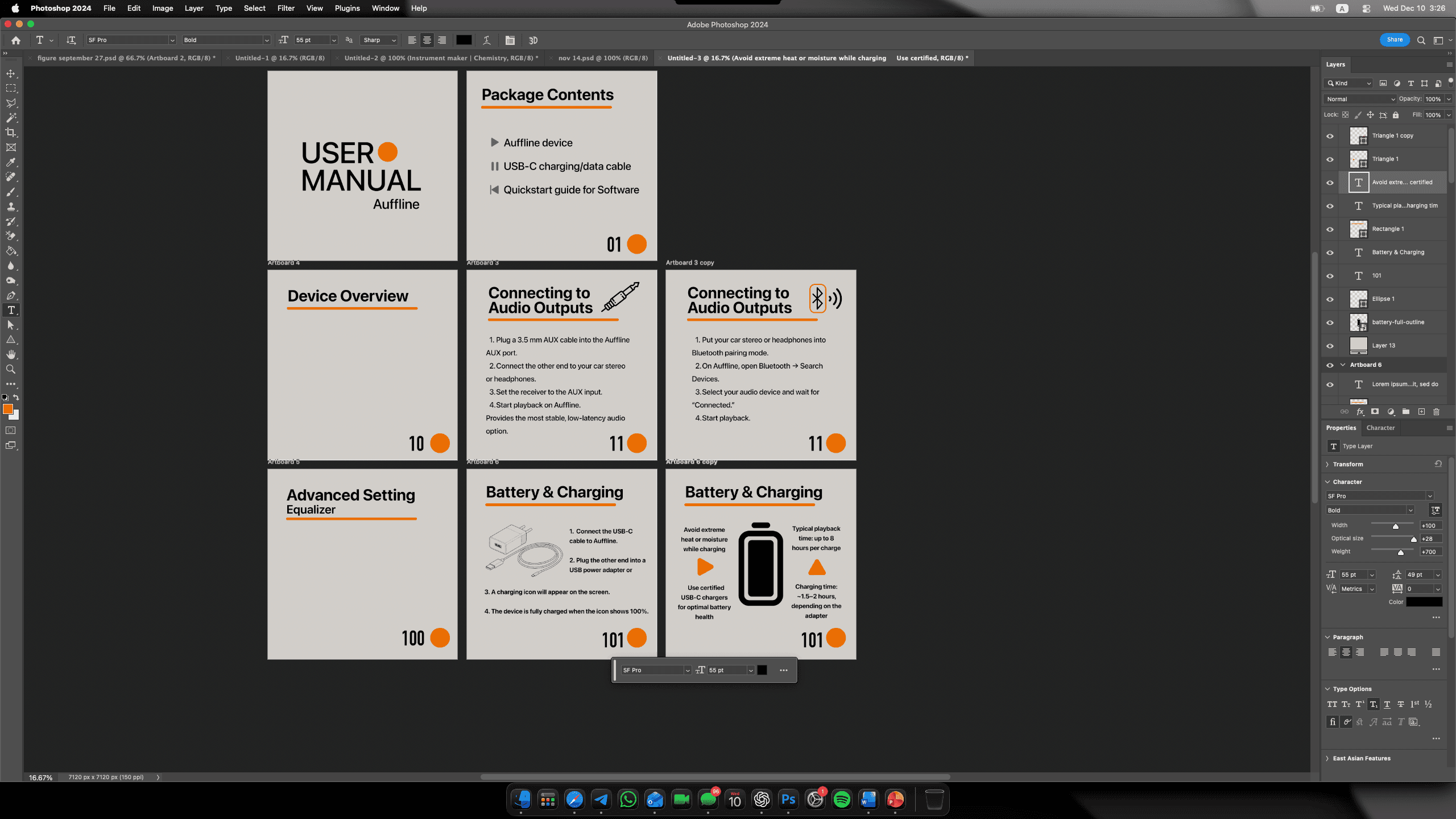Select the Move tool
1456x819 pixels.
(11, 74)
